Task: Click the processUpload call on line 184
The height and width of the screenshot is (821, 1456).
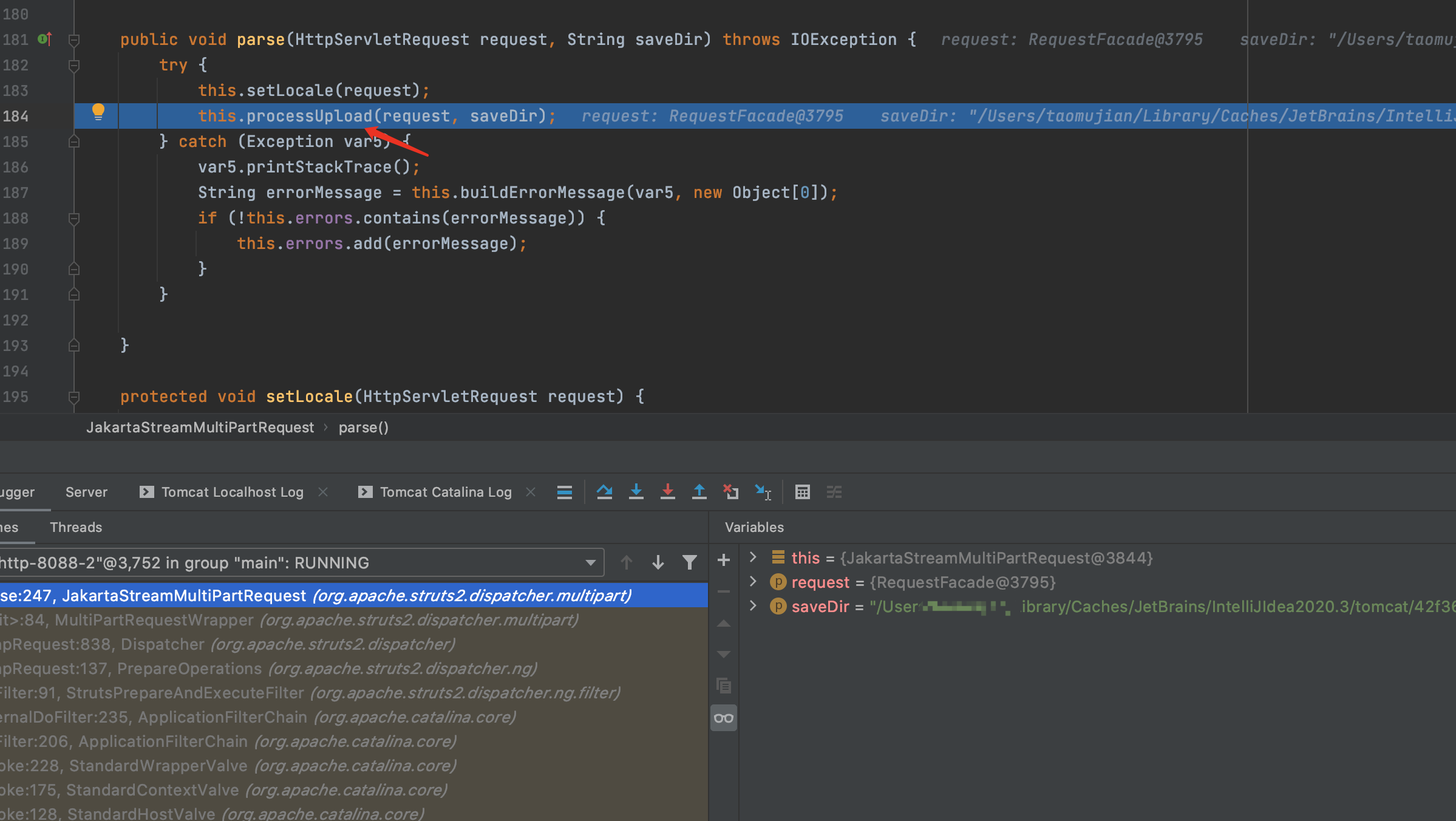Action: pos(309,116)
